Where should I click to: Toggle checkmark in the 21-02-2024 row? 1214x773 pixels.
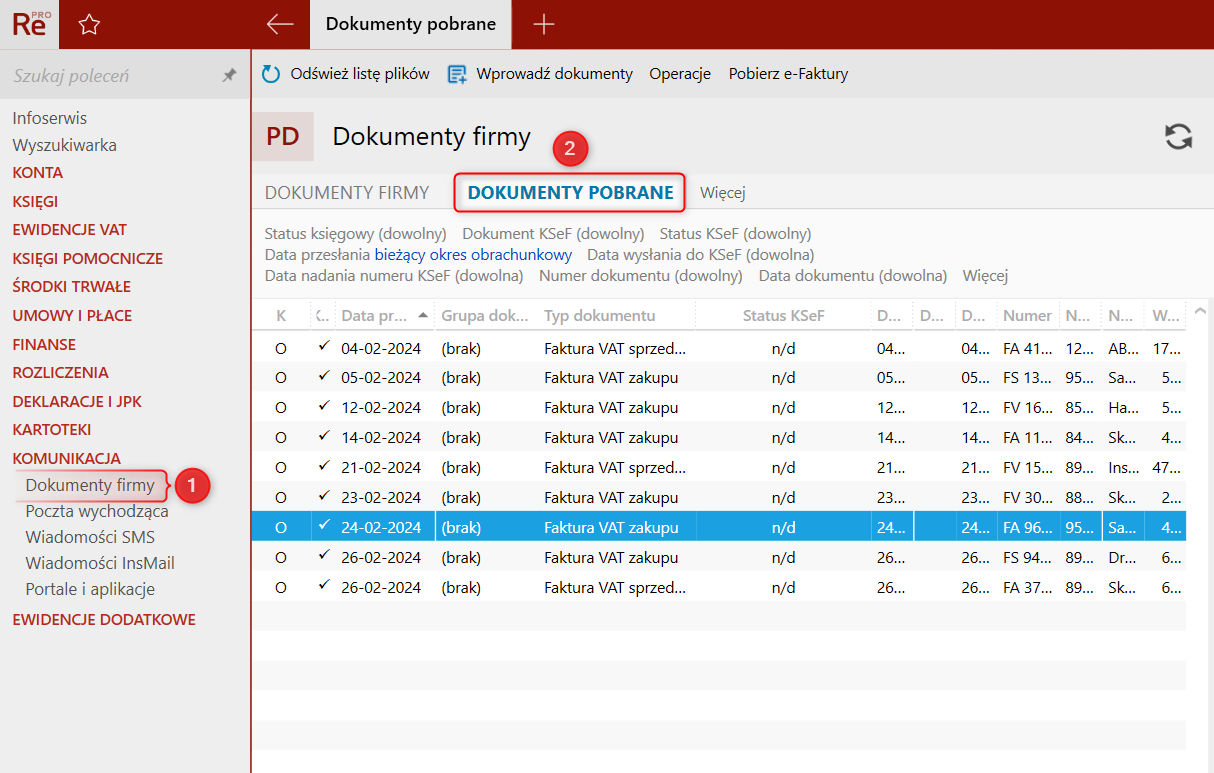pos(322,466)
